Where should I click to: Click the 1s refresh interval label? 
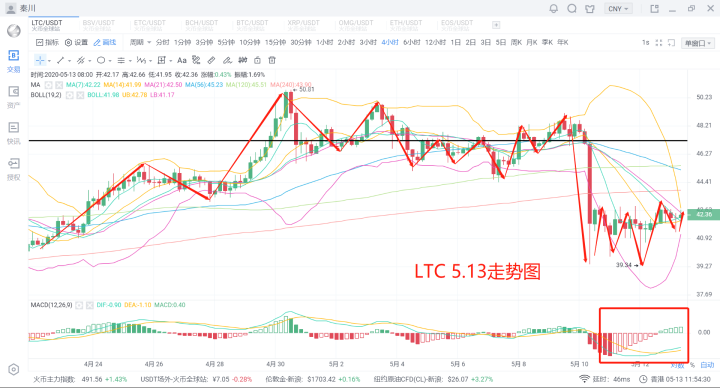[x=645, y=43]
